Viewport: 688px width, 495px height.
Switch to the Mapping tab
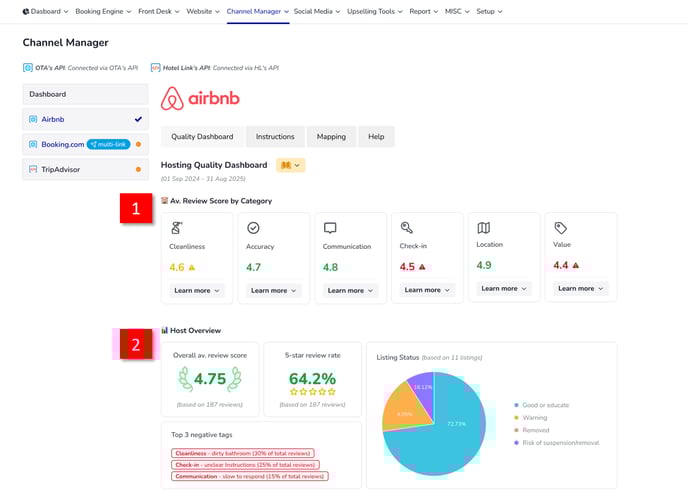(x=331, y=136)
